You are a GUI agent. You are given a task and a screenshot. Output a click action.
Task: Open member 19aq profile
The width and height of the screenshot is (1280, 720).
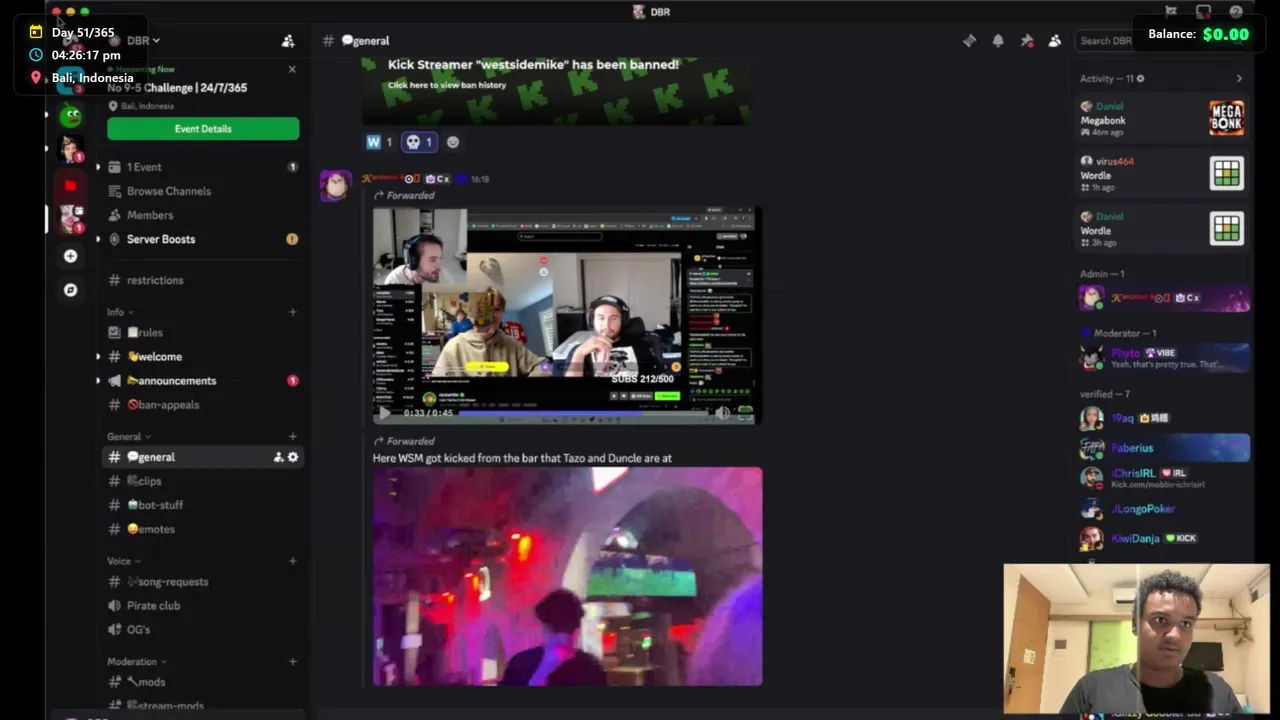pyautogui.click(x=1163, y=418)
